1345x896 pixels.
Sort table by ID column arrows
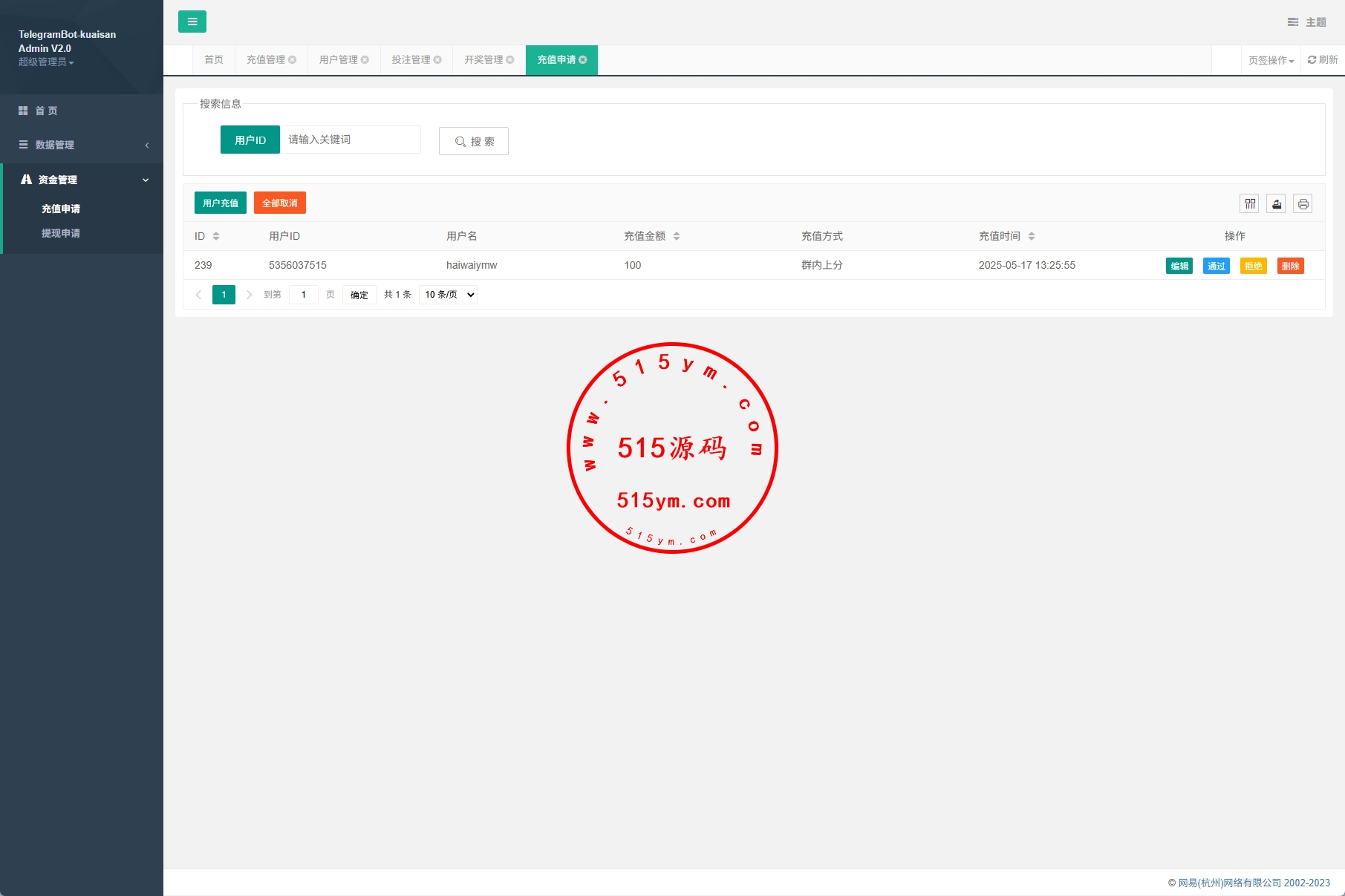pos(216,236)
